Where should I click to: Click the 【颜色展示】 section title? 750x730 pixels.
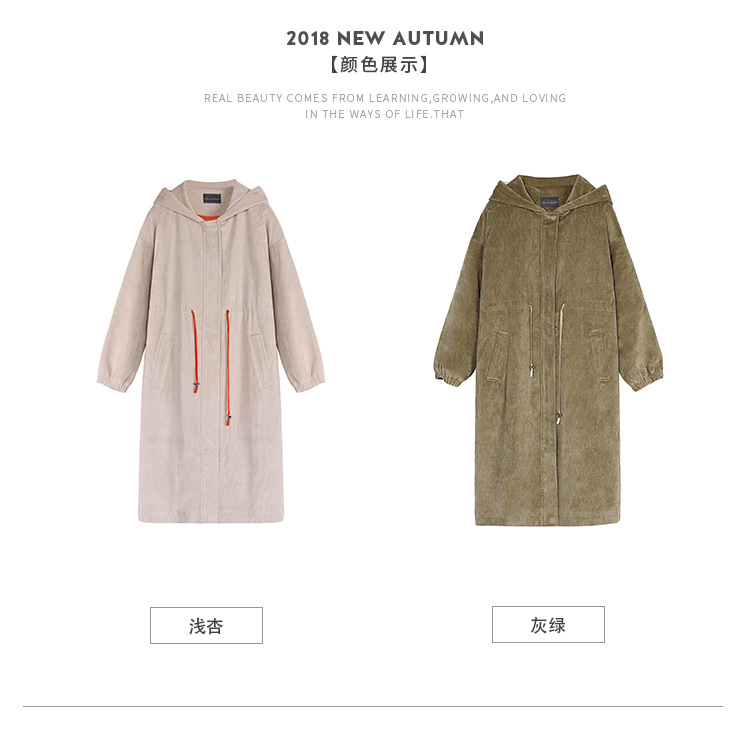click(379, 65)
